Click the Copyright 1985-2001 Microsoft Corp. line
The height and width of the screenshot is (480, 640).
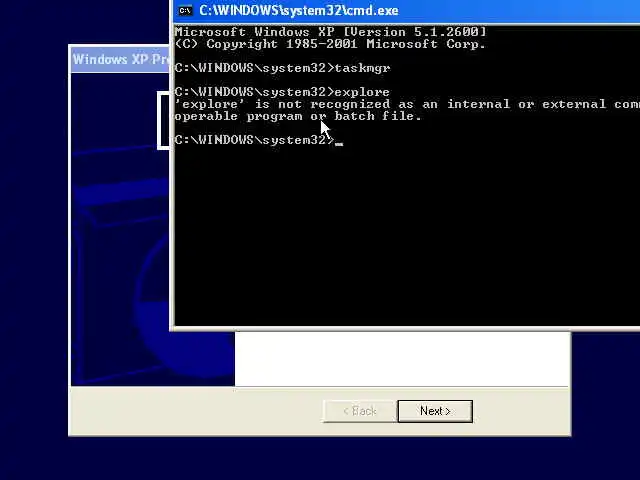click(x=330, y=44)
